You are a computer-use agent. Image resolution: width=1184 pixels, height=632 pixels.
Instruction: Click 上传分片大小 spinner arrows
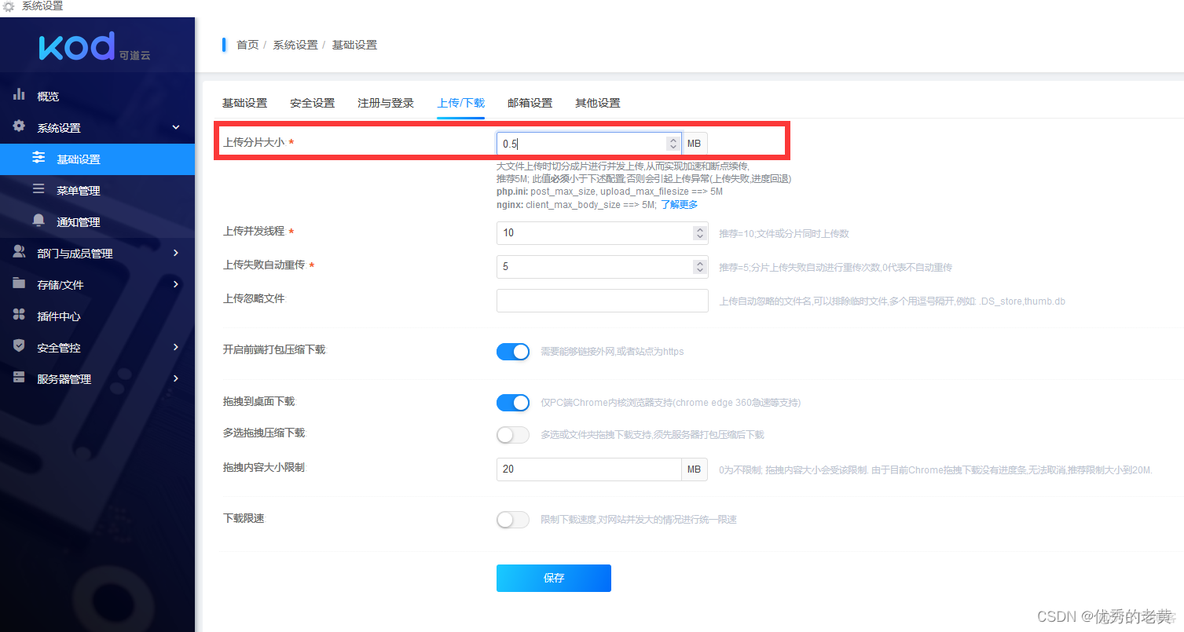point(673,143)
